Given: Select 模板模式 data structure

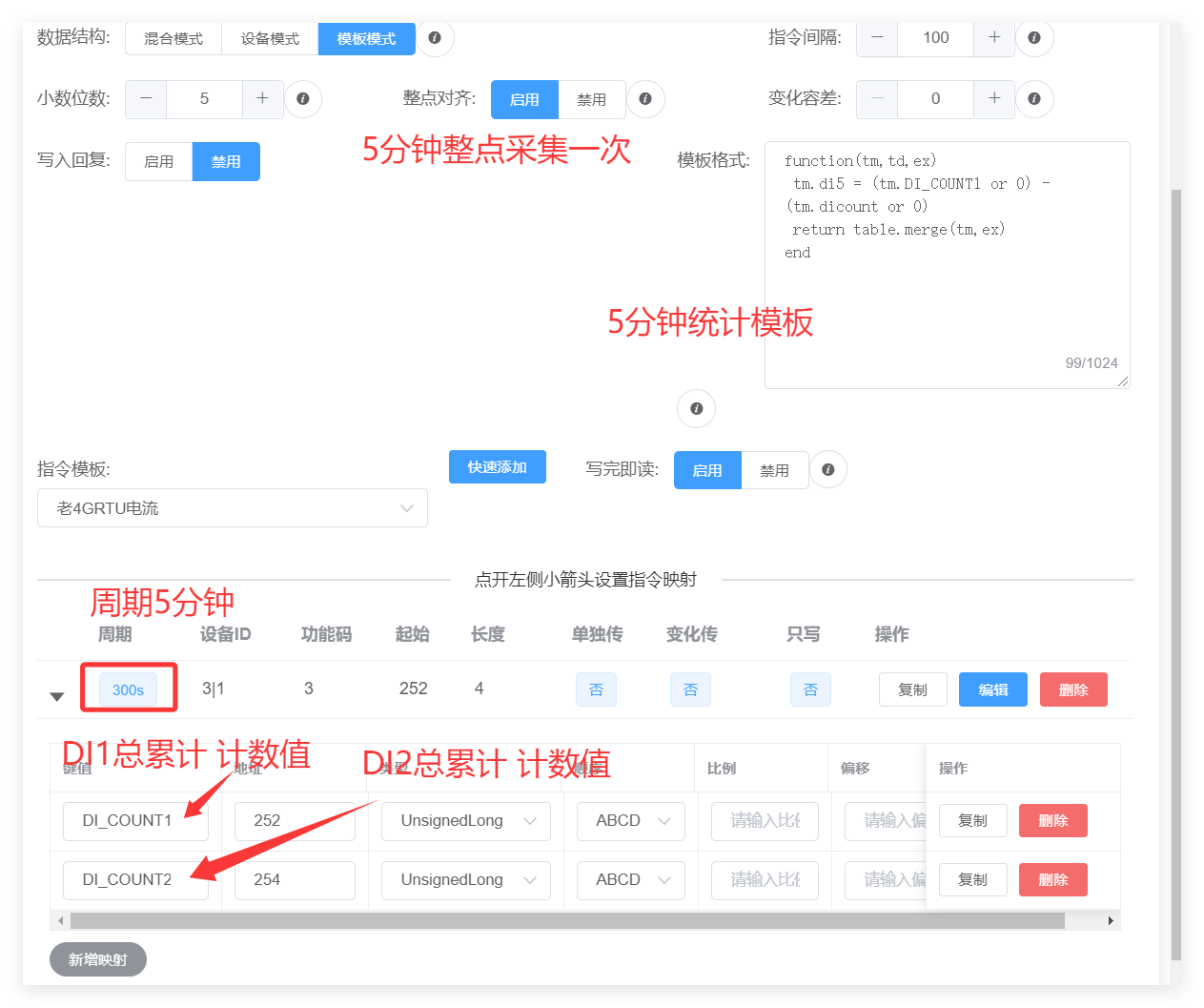Looking at the screenshot, I should (x=366, y=39).
